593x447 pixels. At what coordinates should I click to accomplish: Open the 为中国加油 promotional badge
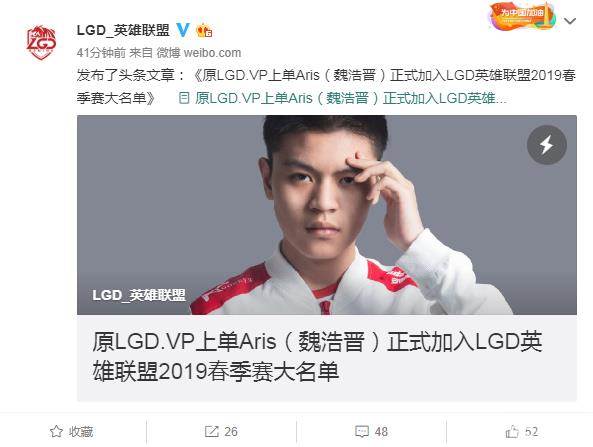[x=523, y=16]
